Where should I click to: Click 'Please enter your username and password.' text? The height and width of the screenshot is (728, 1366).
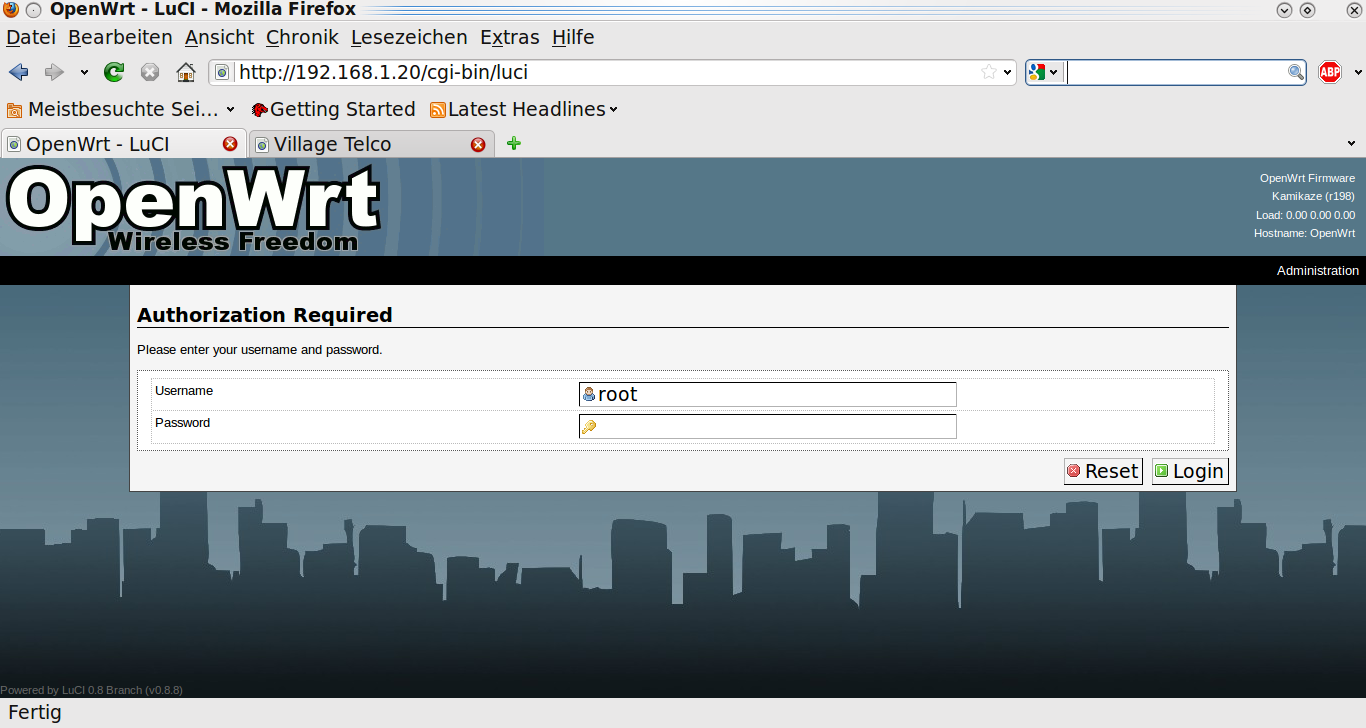click(260, 350)
